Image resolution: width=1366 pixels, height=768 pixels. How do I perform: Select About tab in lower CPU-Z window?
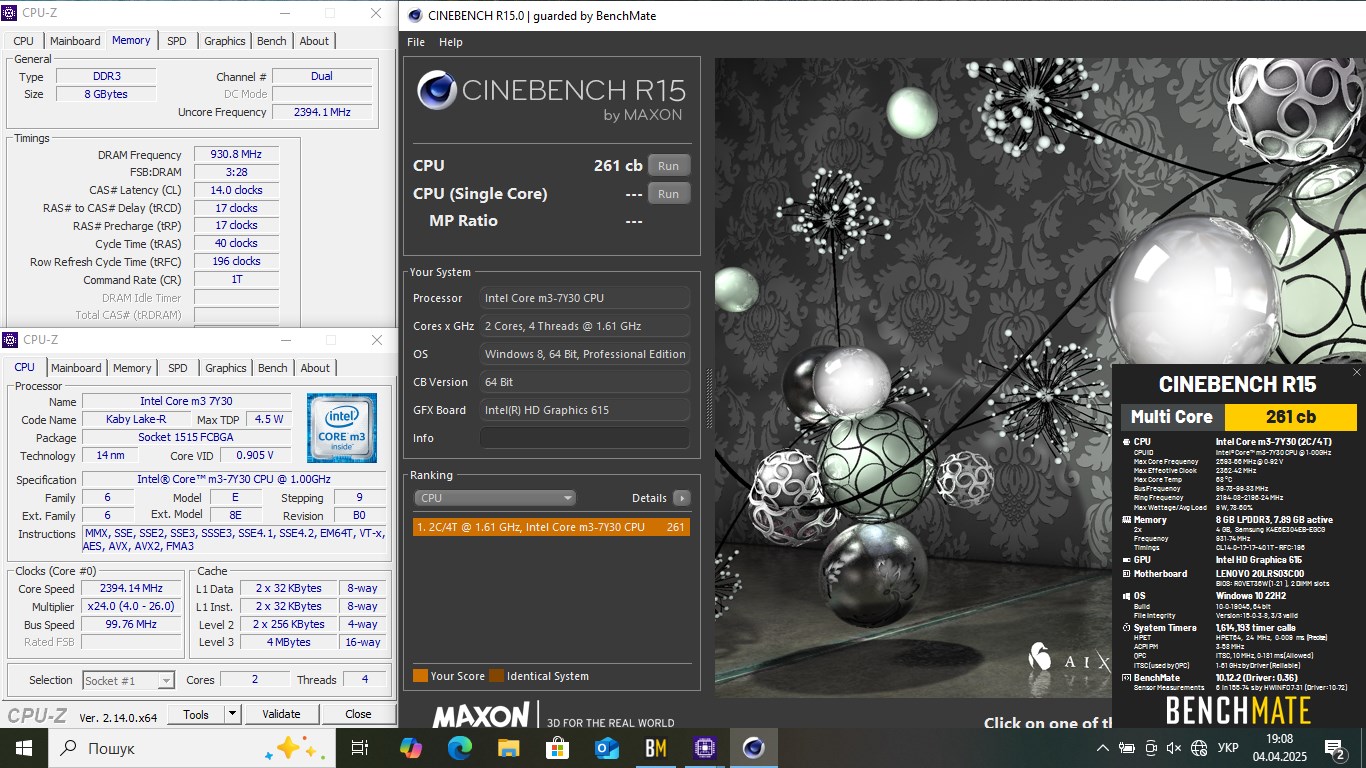(x=315, y=368)
